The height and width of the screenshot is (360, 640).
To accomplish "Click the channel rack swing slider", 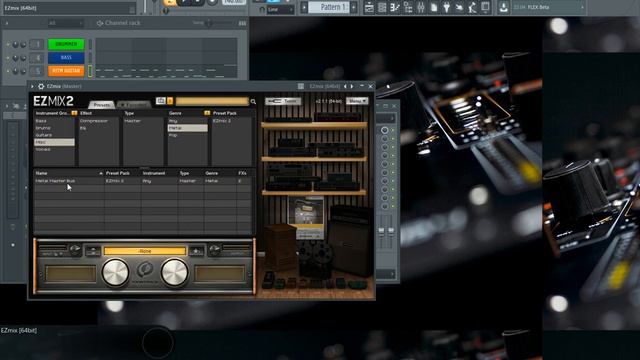I will 208,23.
